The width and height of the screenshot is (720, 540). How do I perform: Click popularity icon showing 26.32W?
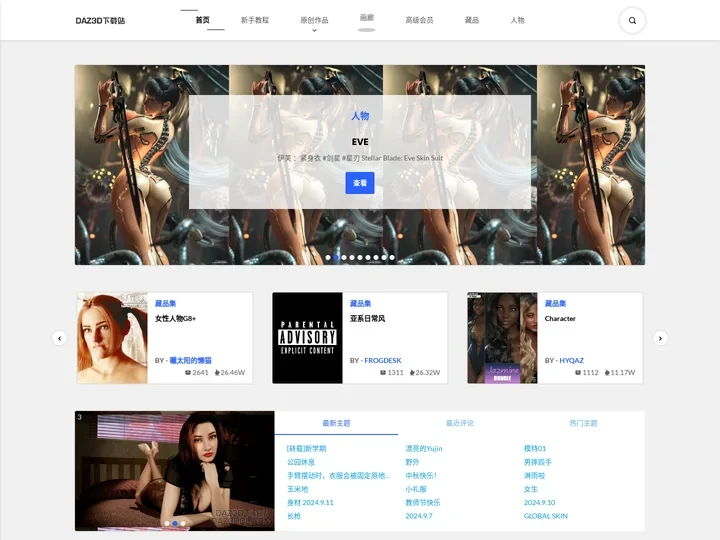point(412,372)
